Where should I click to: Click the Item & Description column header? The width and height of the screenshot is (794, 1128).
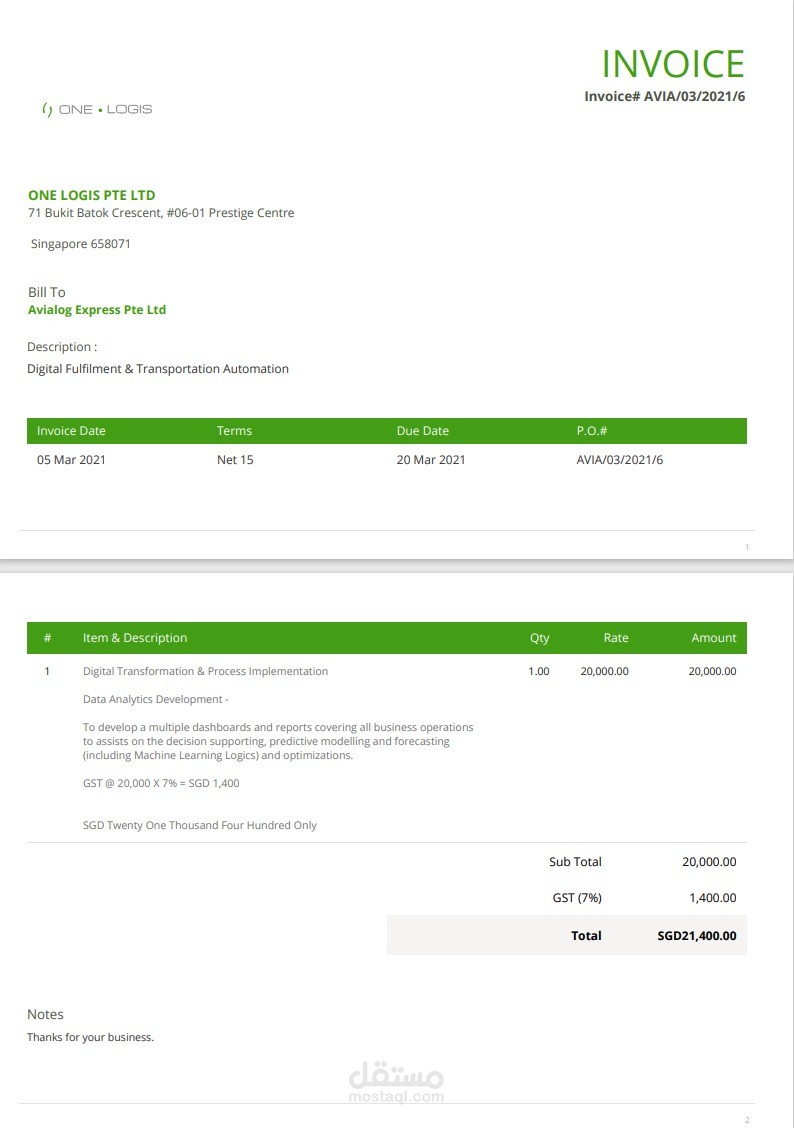pos(135,638)
